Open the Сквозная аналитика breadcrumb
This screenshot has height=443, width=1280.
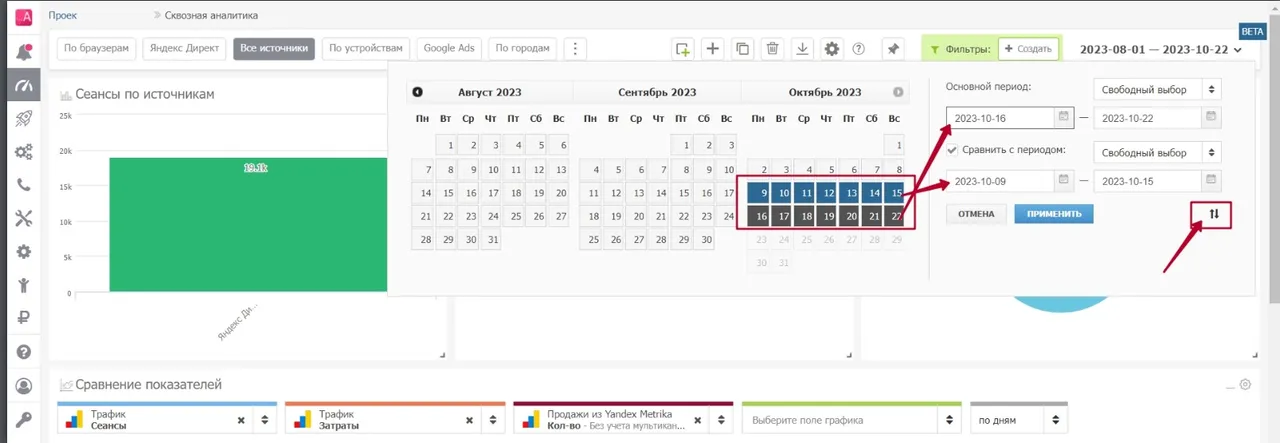tap(211, 16)
